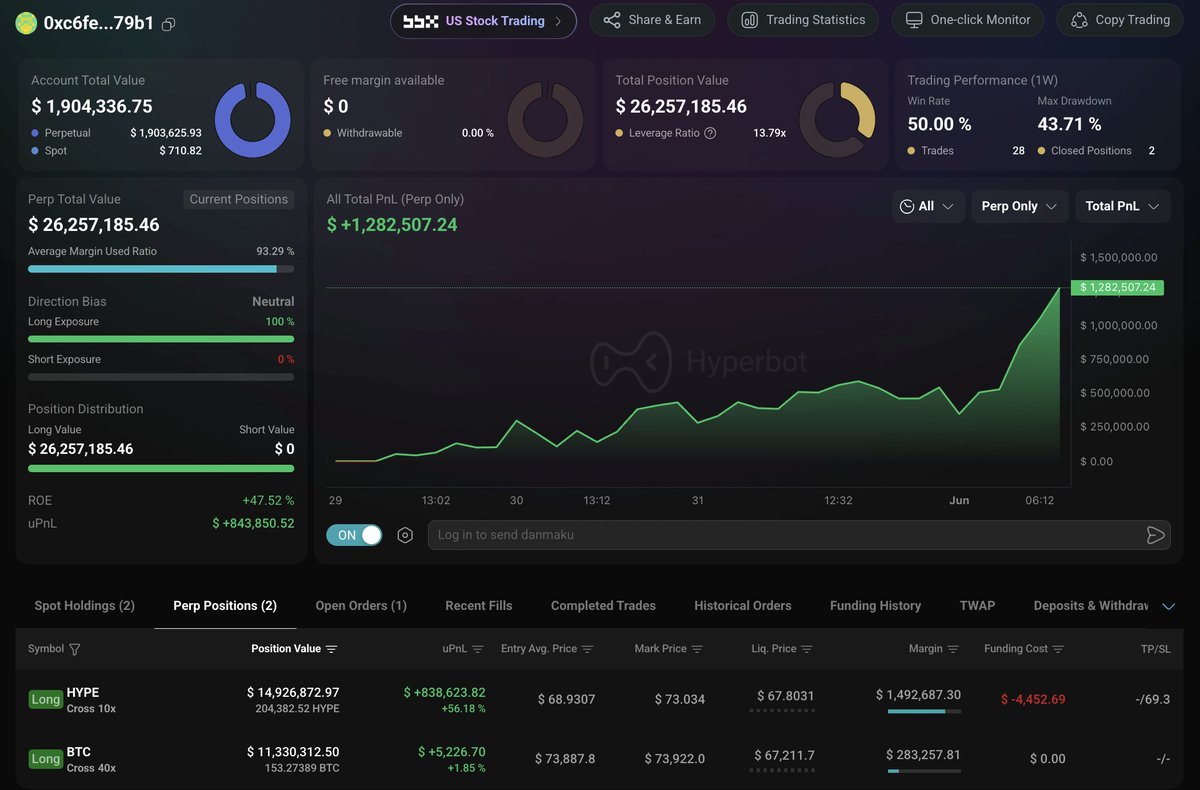Open danmaku settings hexagon icon

tap(405, 535)
